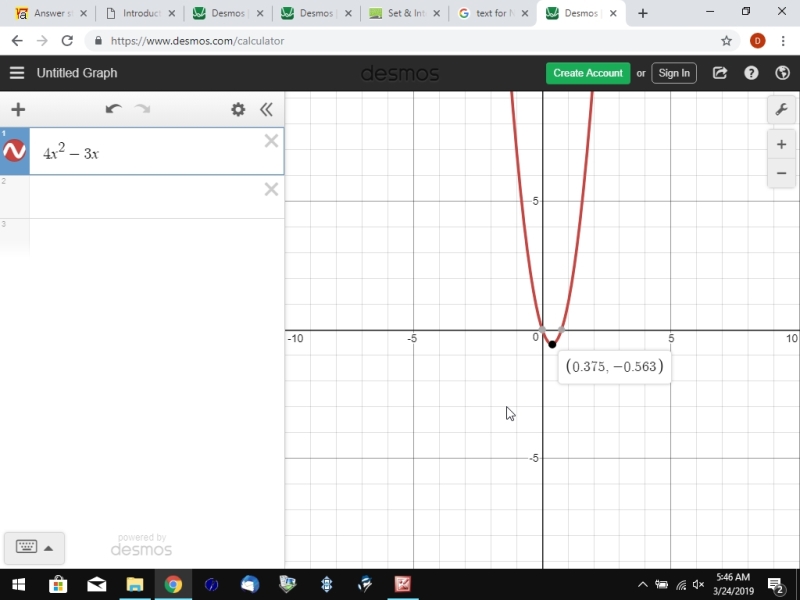Click the gray x-intercept point right of origin
This screenshot has width=800, height=600.
[x=561, y=330]
